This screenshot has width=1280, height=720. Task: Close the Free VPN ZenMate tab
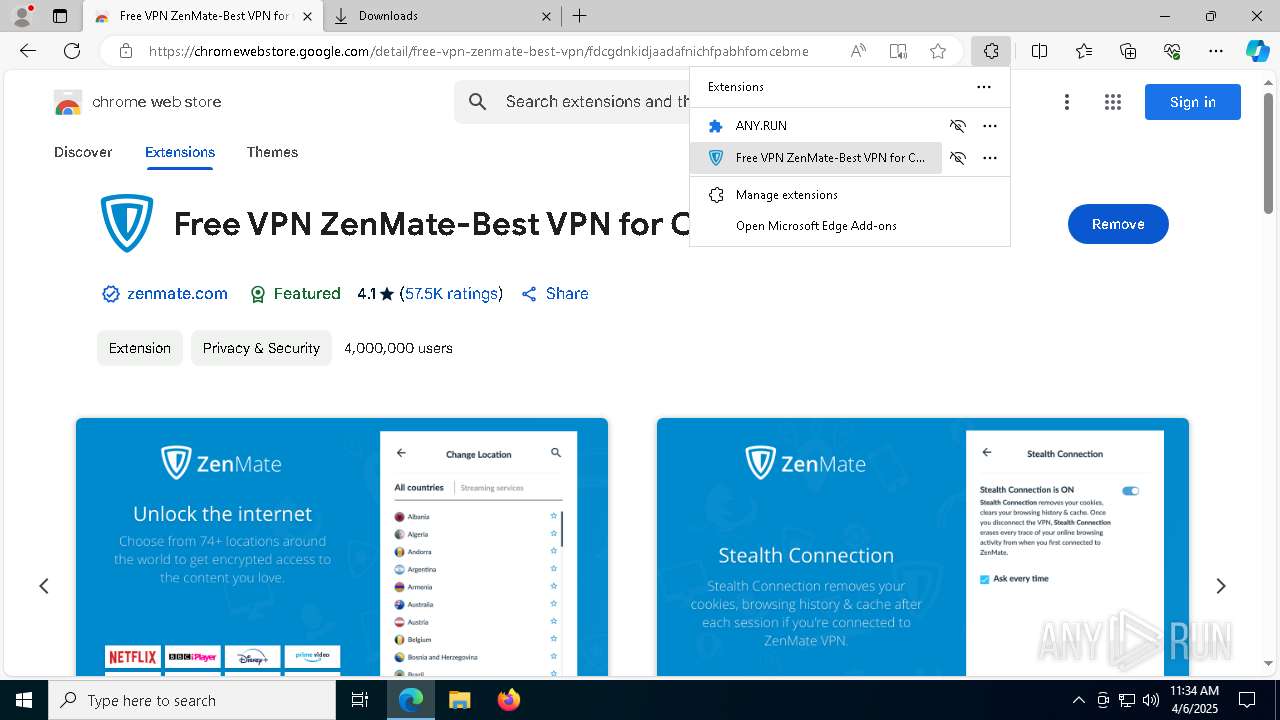(307, 16)
